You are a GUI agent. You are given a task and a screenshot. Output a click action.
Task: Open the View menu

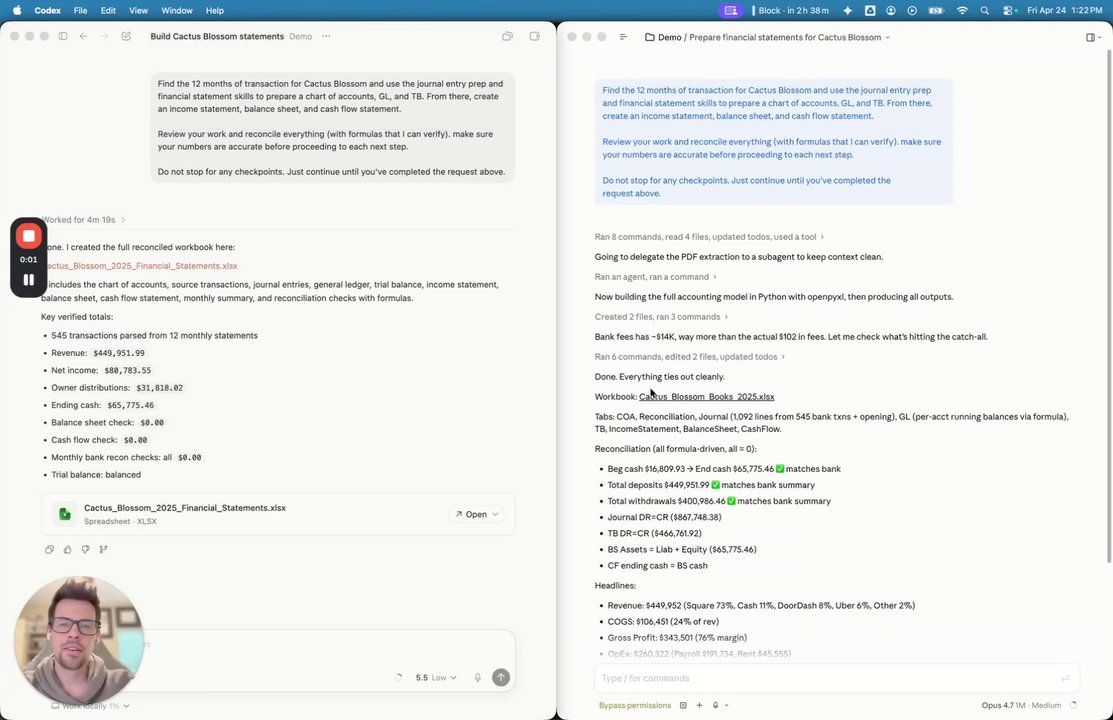pos(138,11)
